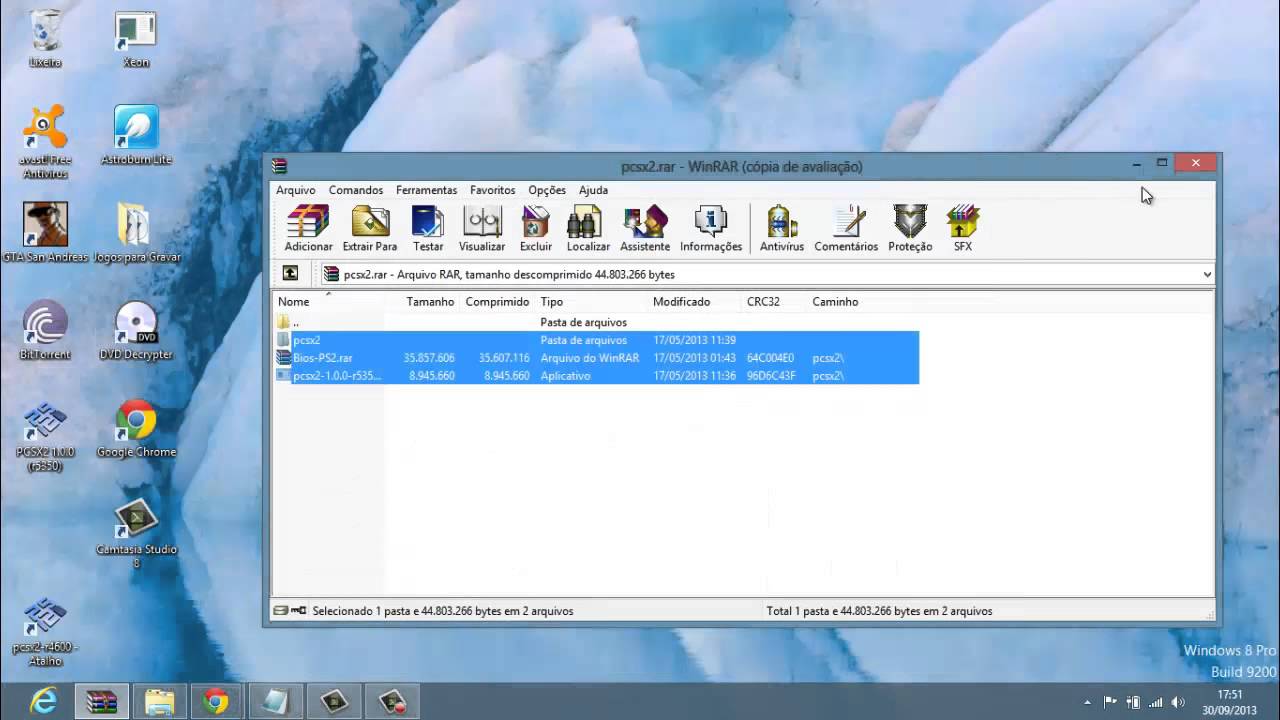This screenshot has height=720, width=1280.
Task: Open the Ajuda menu
Action: tap(593, 190)
